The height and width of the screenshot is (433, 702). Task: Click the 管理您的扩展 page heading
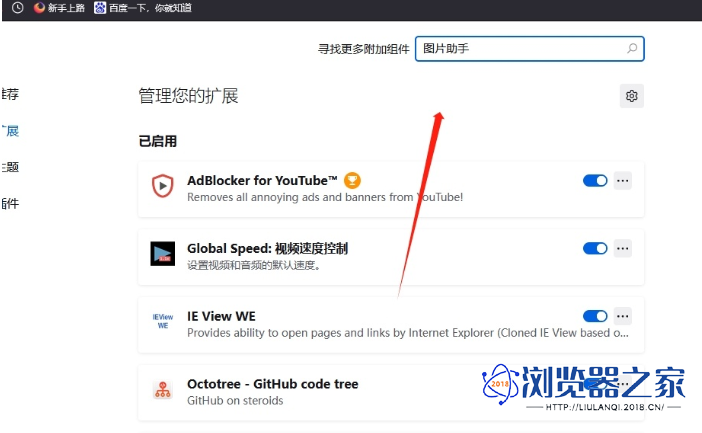pyautogui.click(x=188, y=96)
